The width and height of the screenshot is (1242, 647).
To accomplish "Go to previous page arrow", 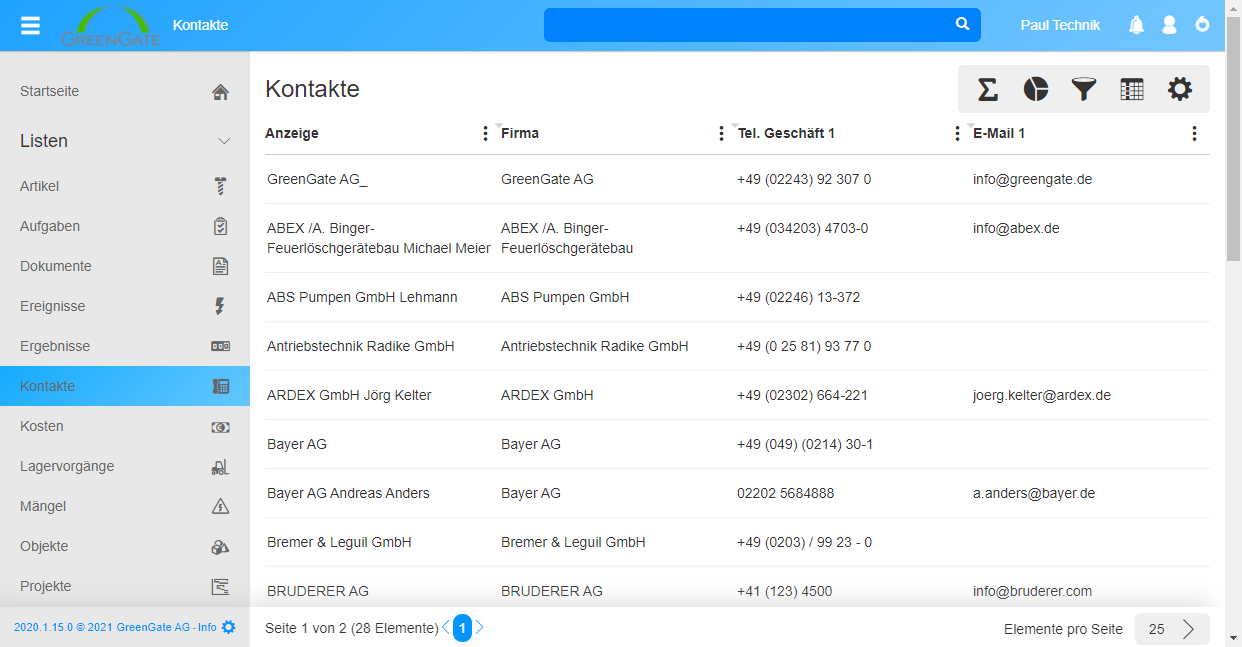I will click(446, 628).
